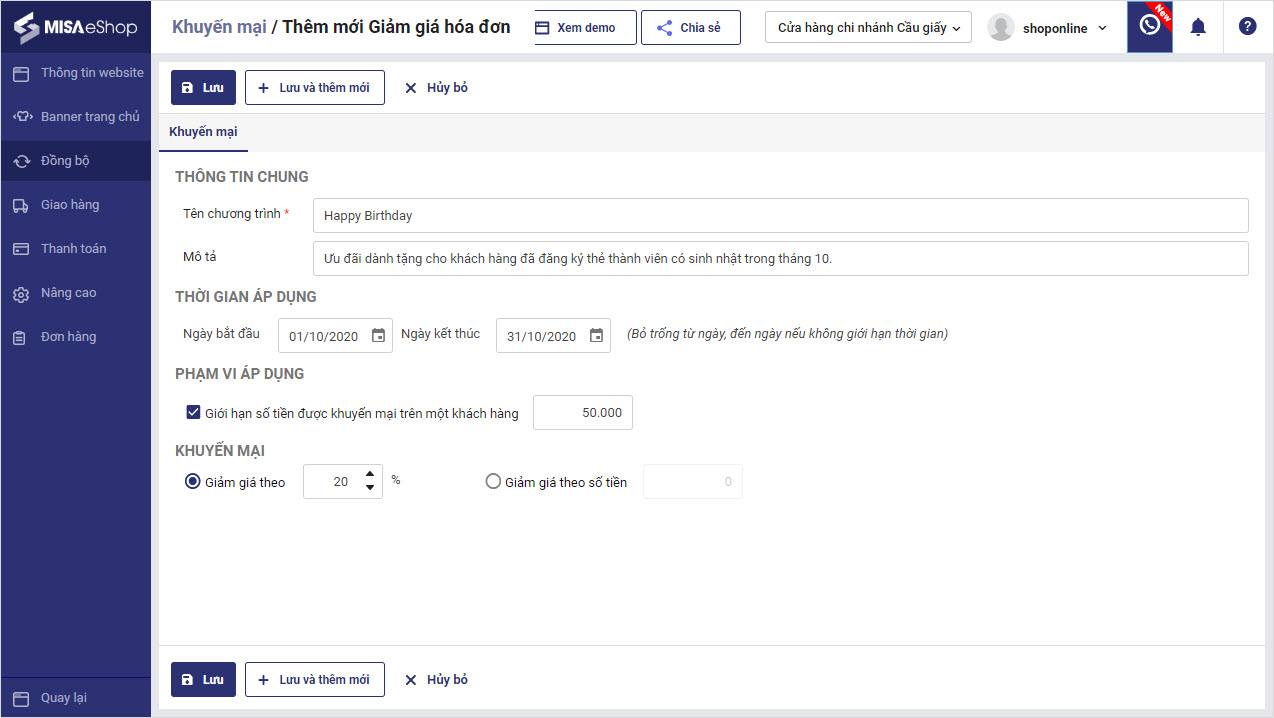
Task: Click the Xem demo button
Action: [576, 28]
